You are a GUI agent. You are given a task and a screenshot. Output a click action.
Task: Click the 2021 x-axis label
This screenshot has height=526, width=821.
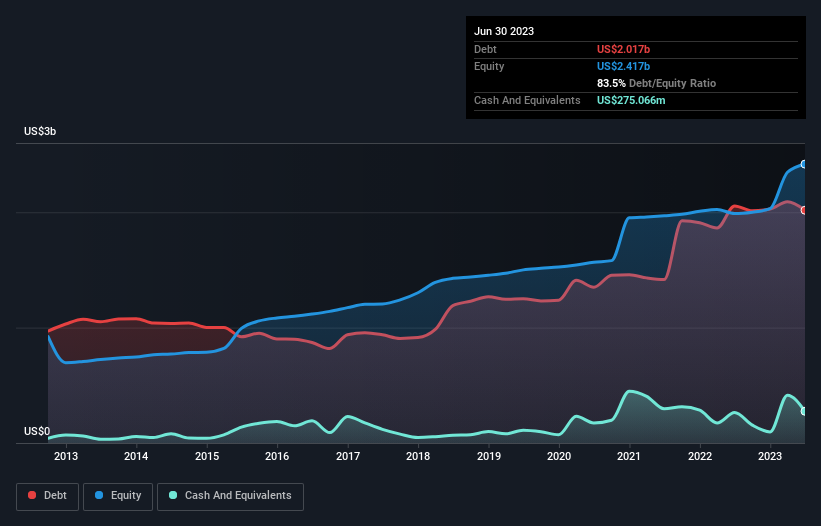pyautogui.click(x=629, y=456)
